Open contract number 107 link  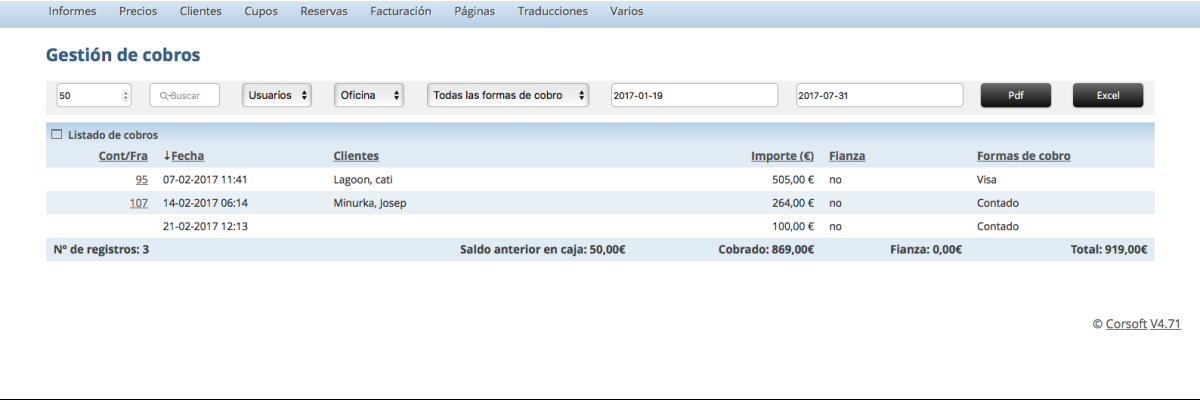pyautogui.click(x=139, y=203)
